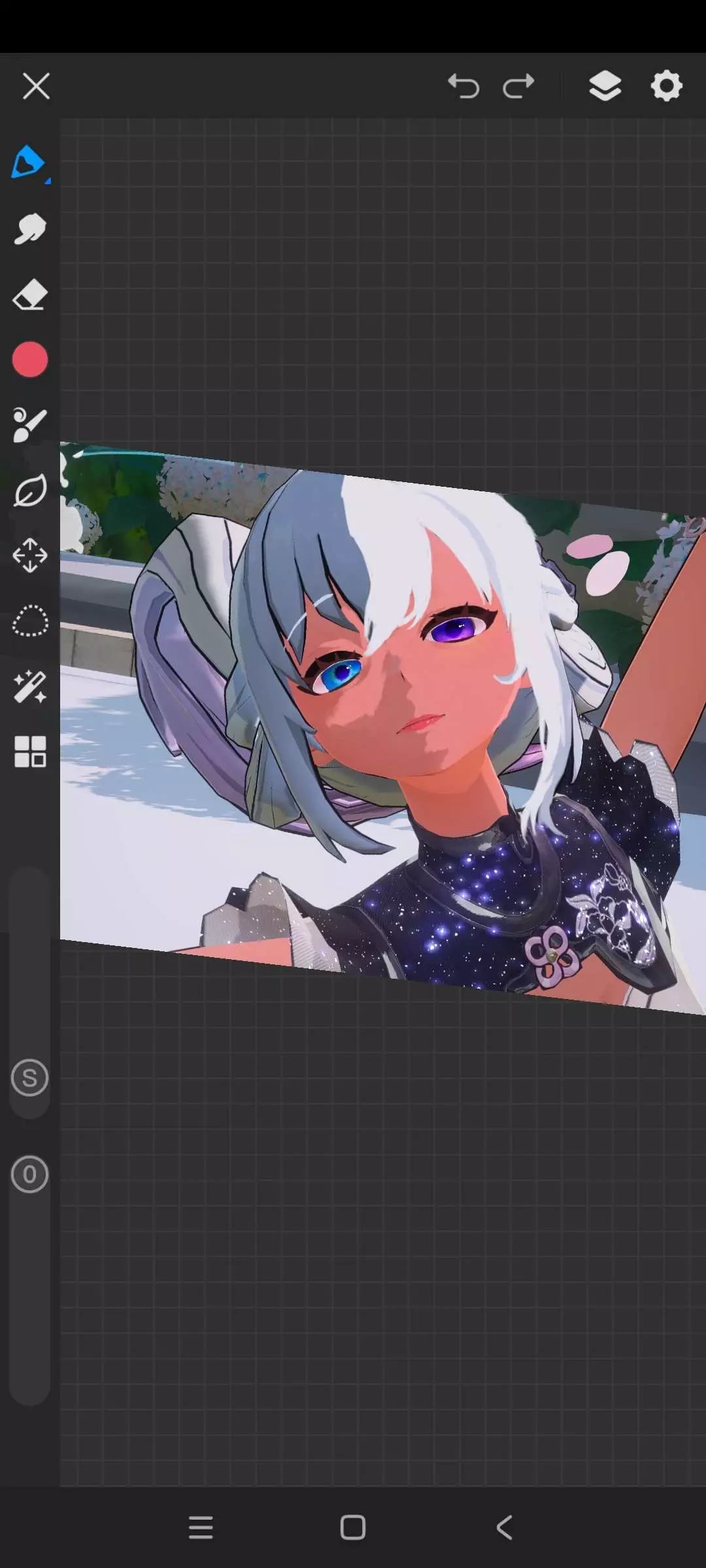Select the dotted Lasso selection tool
The width and height of the screenshot is (706, 1568).
tap(30, 621)
